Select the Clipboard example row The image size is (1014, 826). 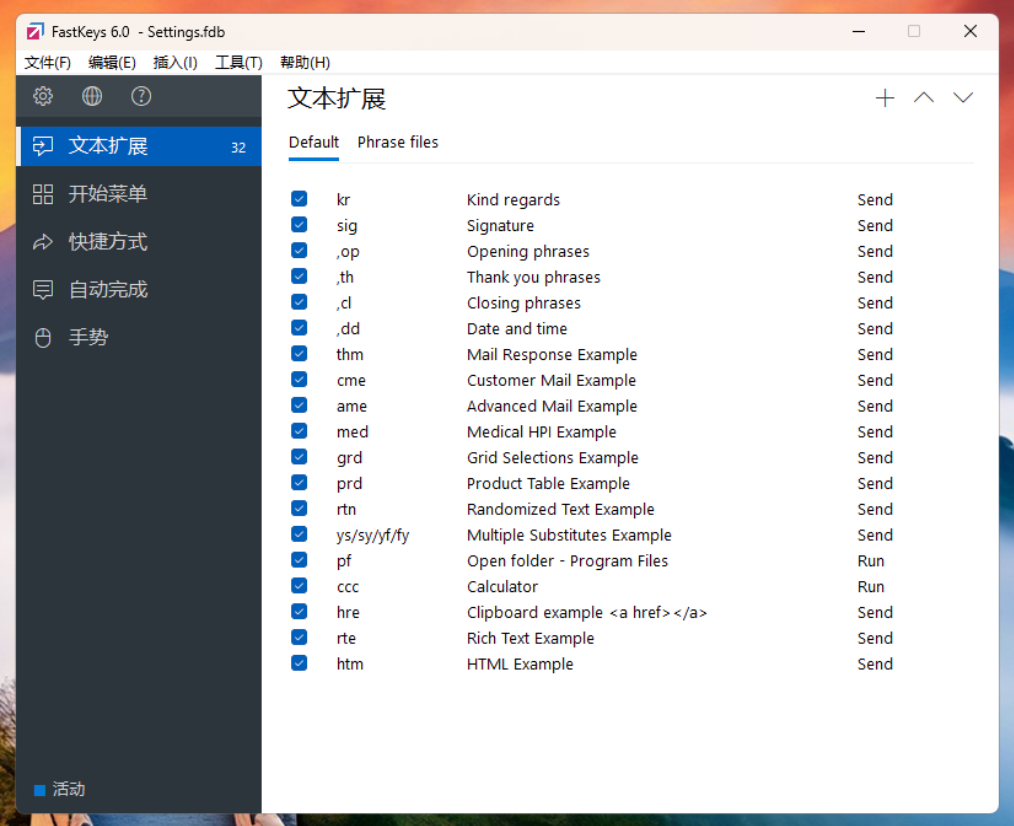pos(631,613)
